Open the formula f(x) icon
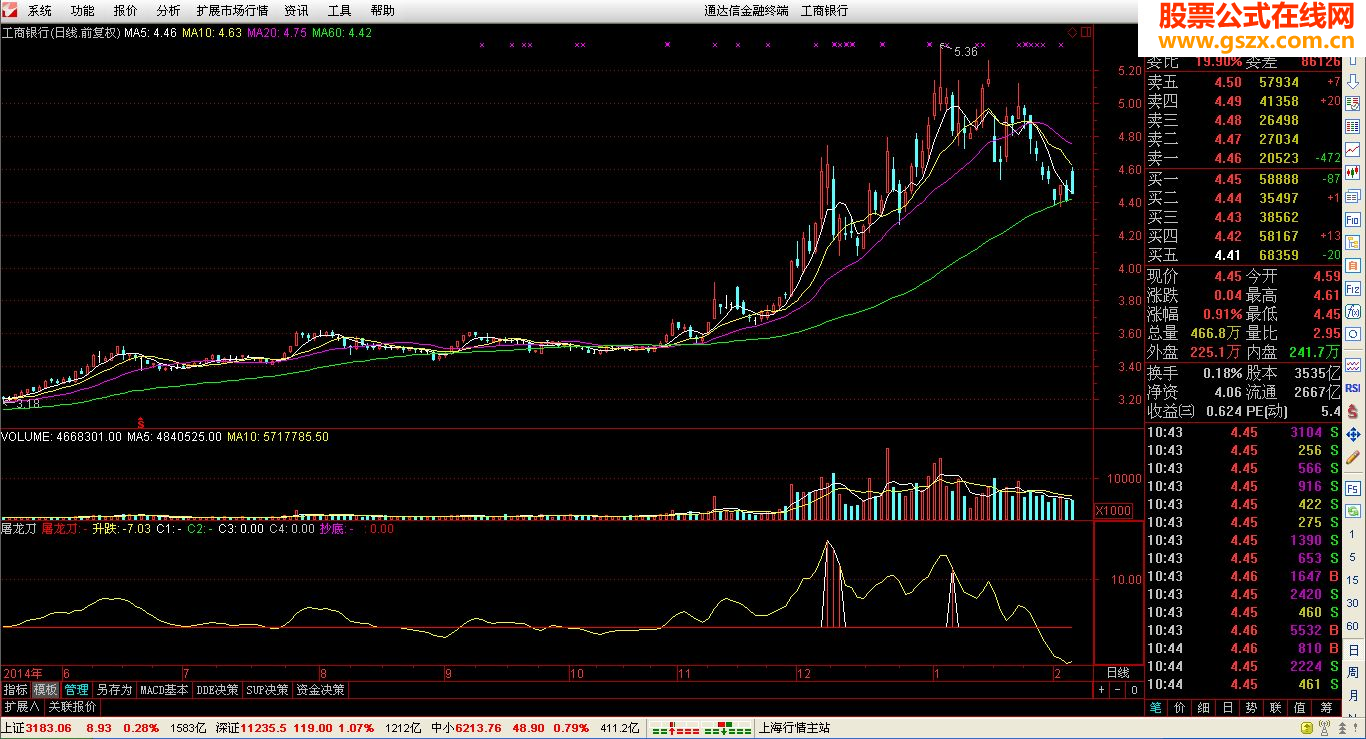 tap(1353, 311)
